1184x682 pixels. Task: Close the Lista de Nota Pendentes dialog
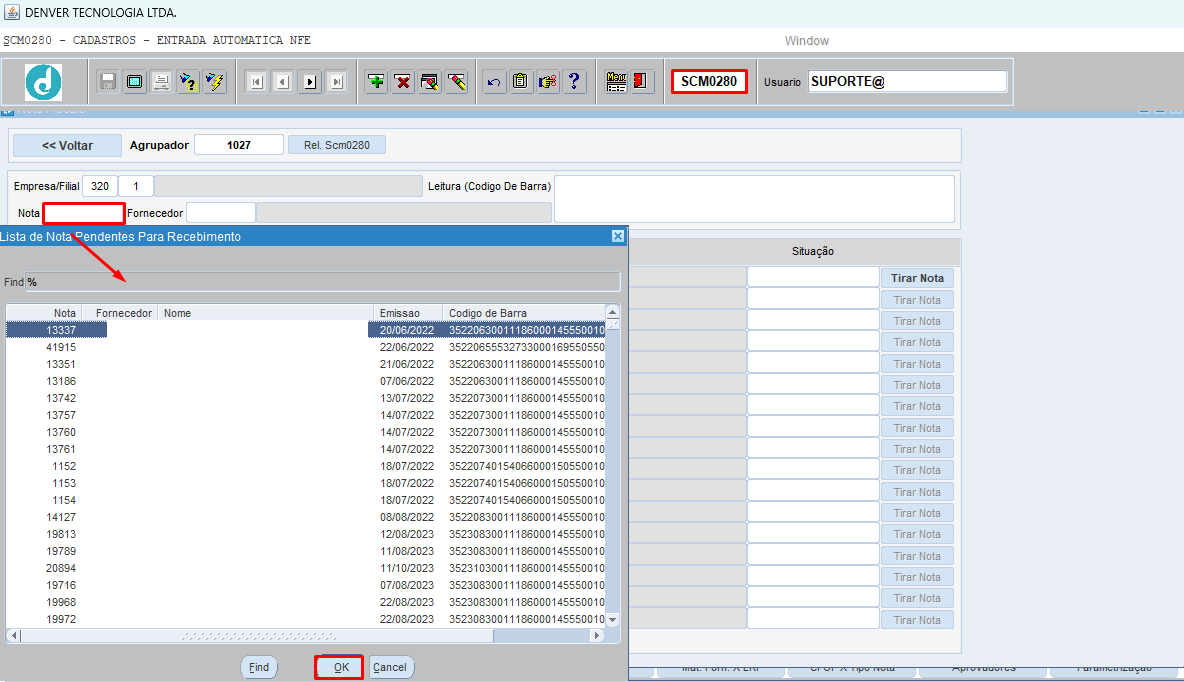click(x=618, y=236)
